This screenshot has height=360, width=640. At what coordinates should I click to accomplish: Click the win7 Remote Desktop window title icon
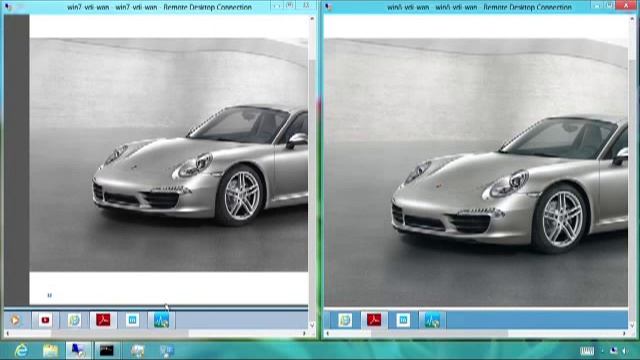pos(8,7)
